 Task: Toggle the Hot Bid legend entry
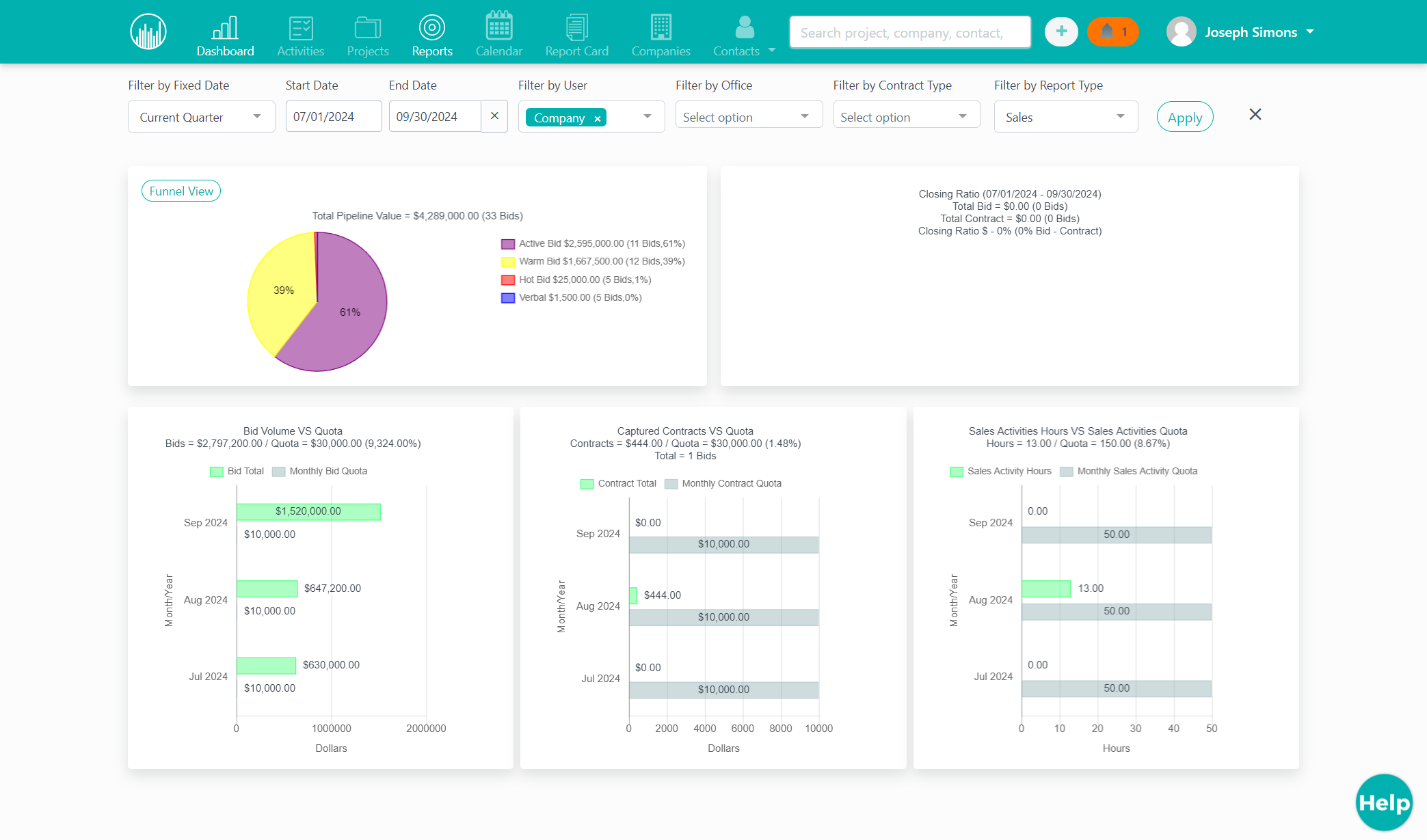tap(576, 280)
